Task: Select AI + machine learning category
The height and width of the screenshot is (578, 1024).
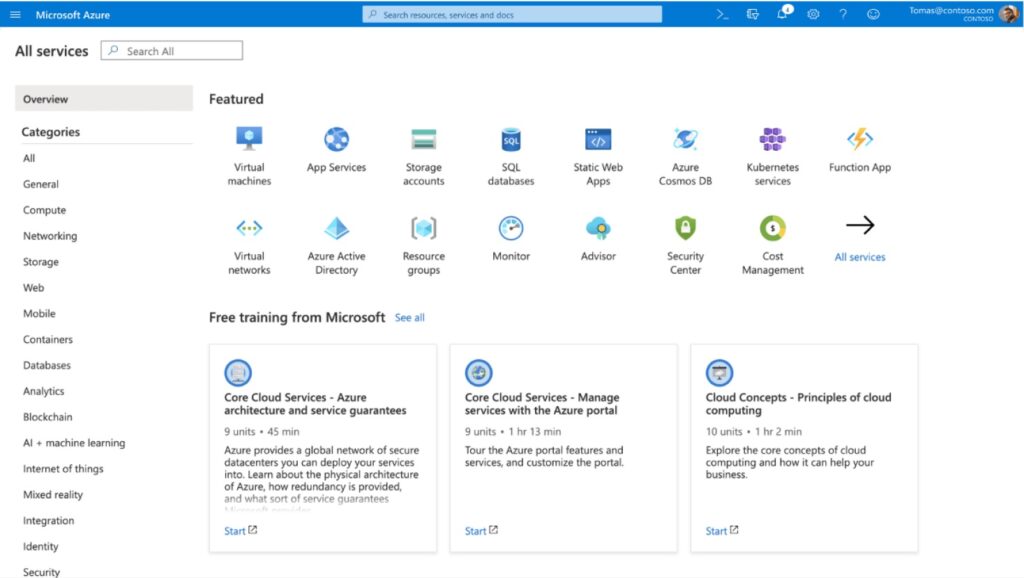Action: 74,443
